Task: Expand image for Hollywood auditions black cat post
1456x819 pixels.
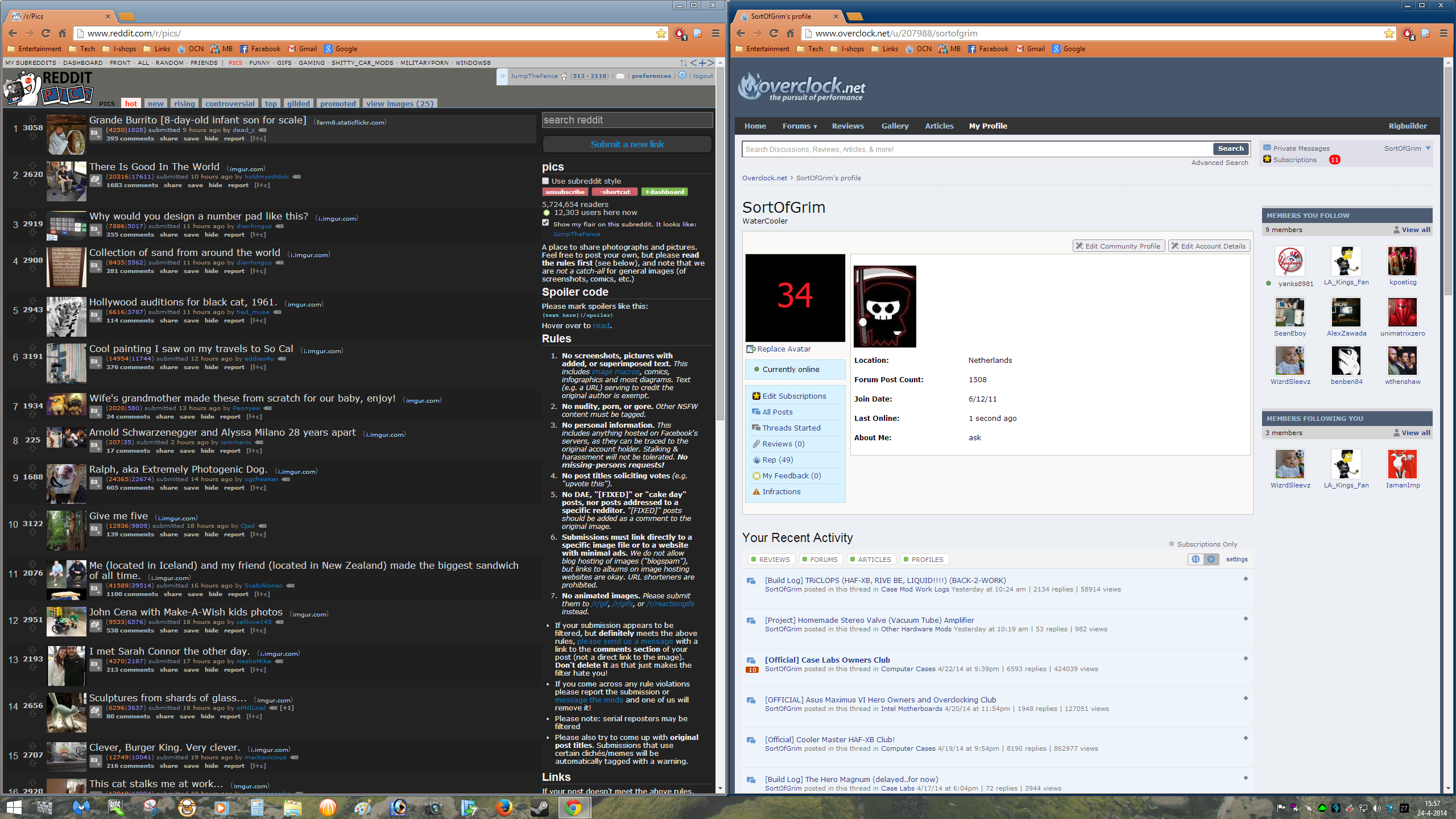Action: (96, 316)
